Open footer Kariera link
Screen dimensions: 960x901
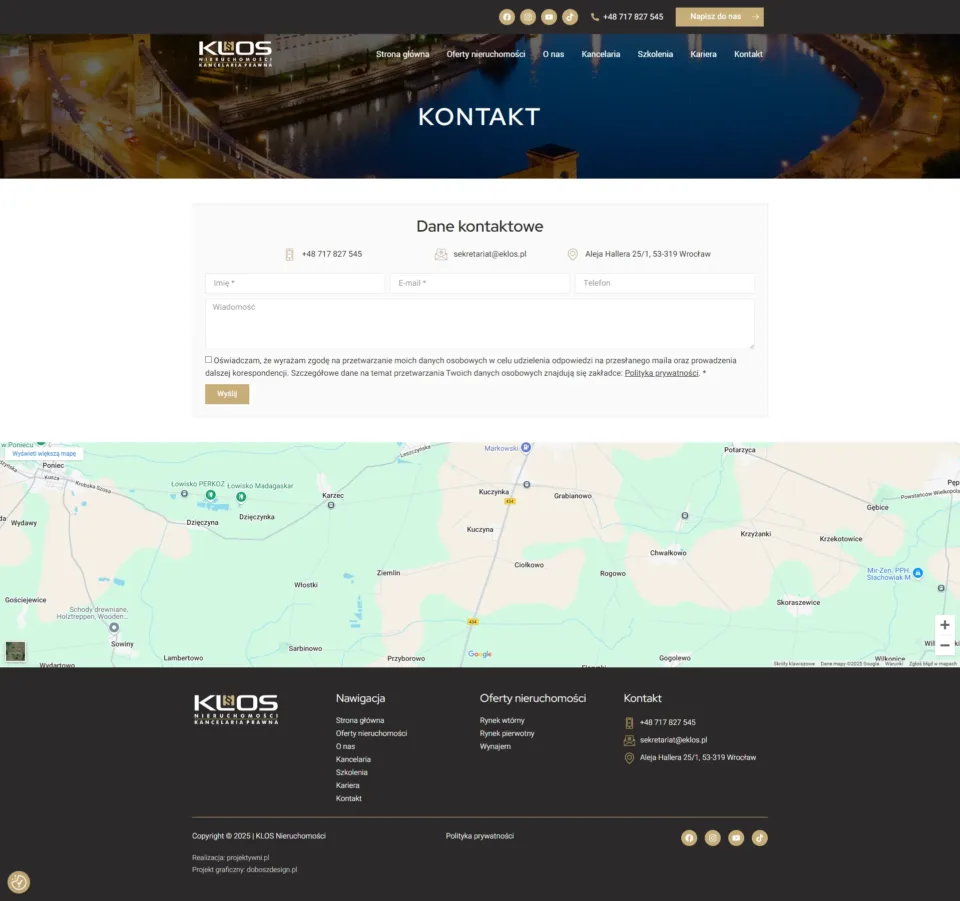tap(348, 785)
